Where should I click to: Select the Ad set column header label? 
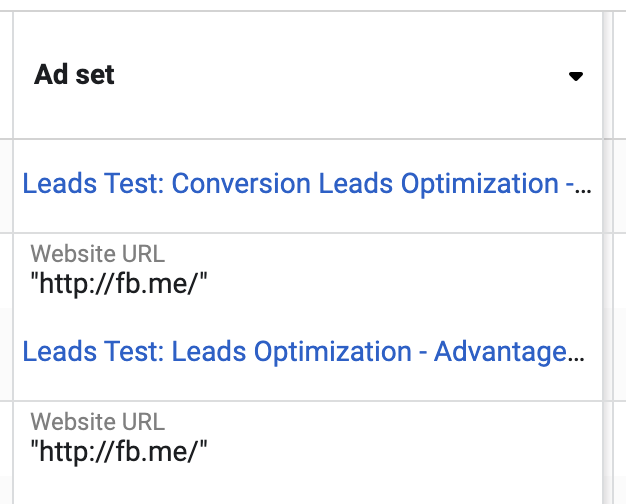point(74,75)
